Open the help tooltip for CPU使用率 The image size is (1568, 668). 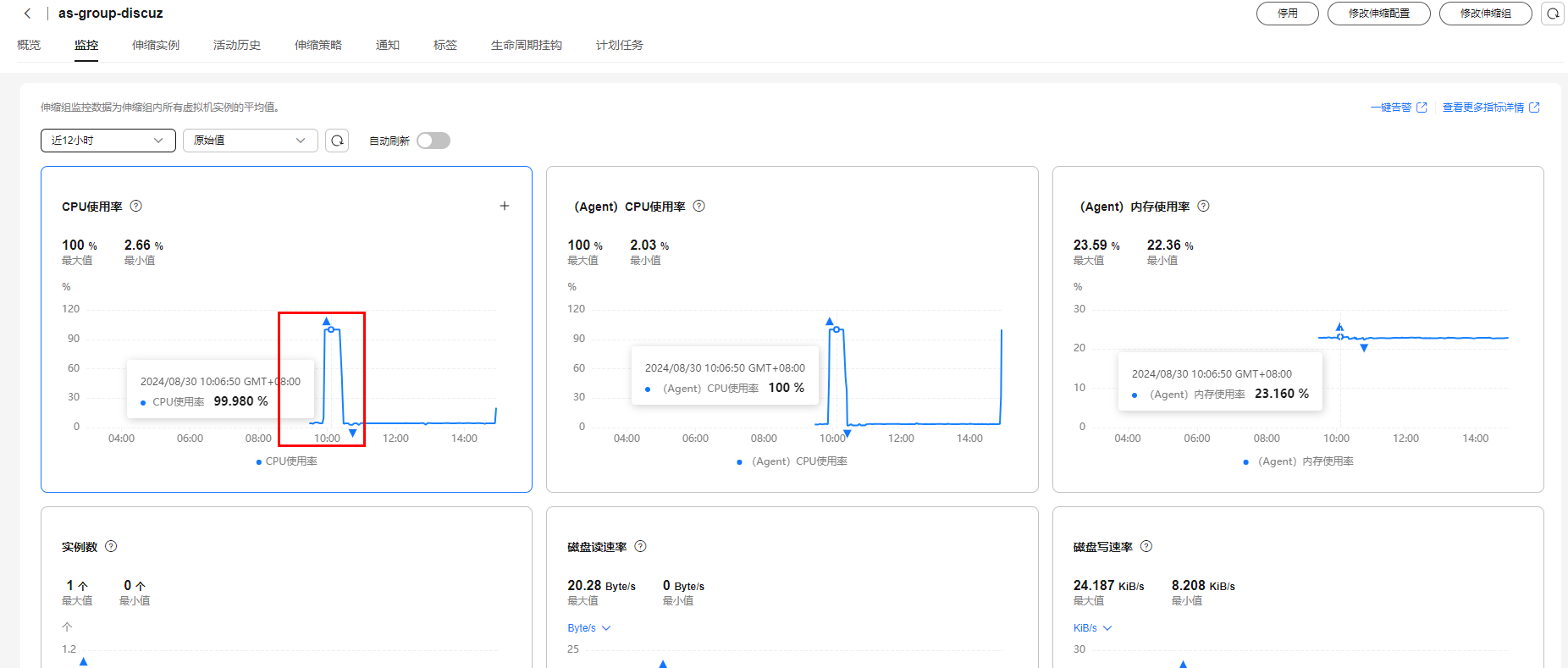point(136,206)
